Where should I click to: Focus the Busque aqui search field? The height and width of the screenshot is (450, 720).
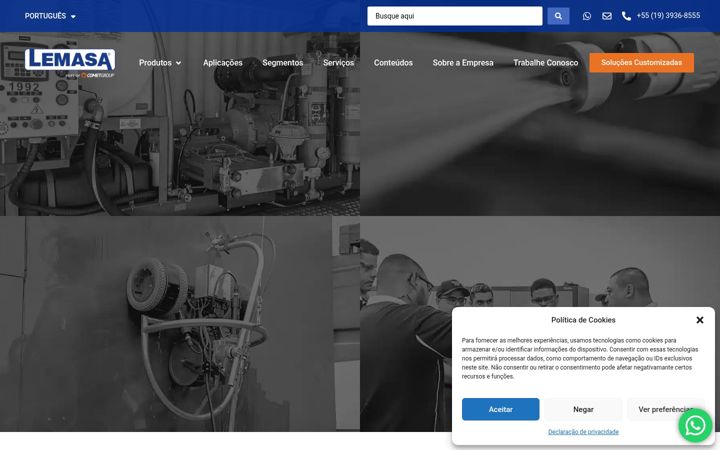455,16
